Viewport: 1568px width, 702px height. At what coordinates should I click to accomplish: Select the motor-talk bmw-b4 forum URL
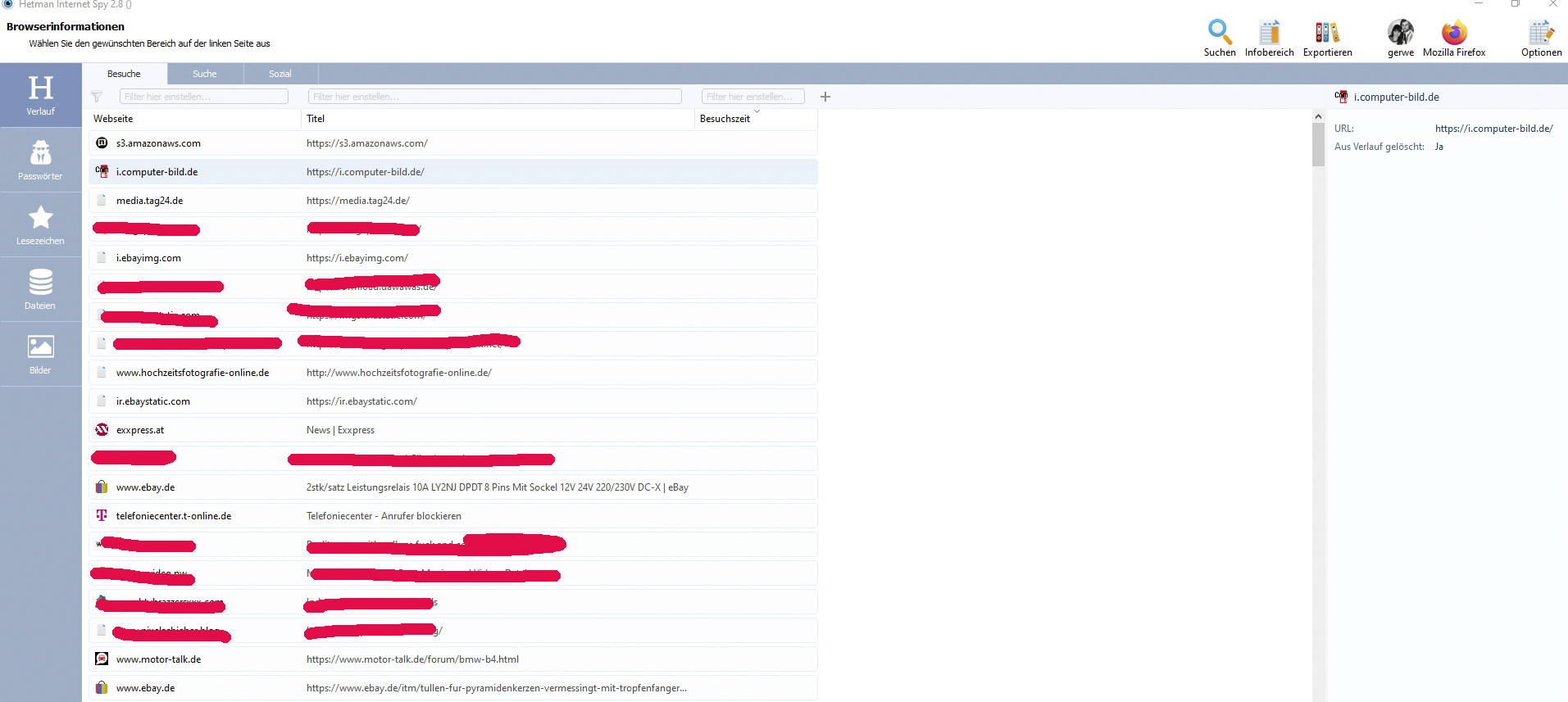(412, 659)
